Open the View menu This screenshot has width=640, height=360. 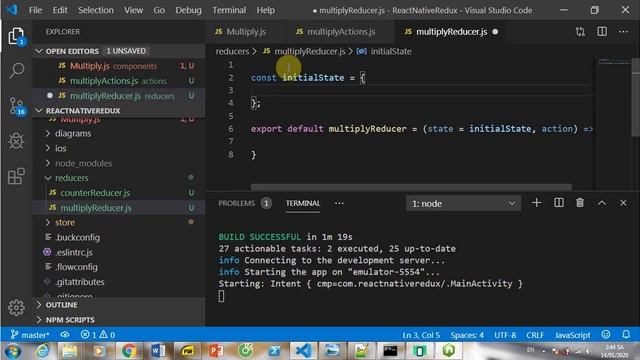point(133,10)
